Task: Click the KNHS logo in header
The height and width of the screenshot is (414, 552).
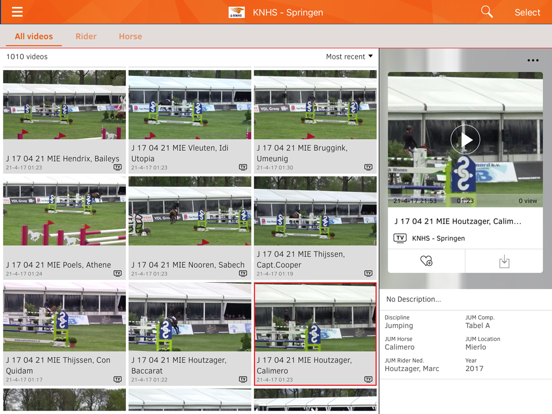Action: pyautogui.click(x=236, y=12)
